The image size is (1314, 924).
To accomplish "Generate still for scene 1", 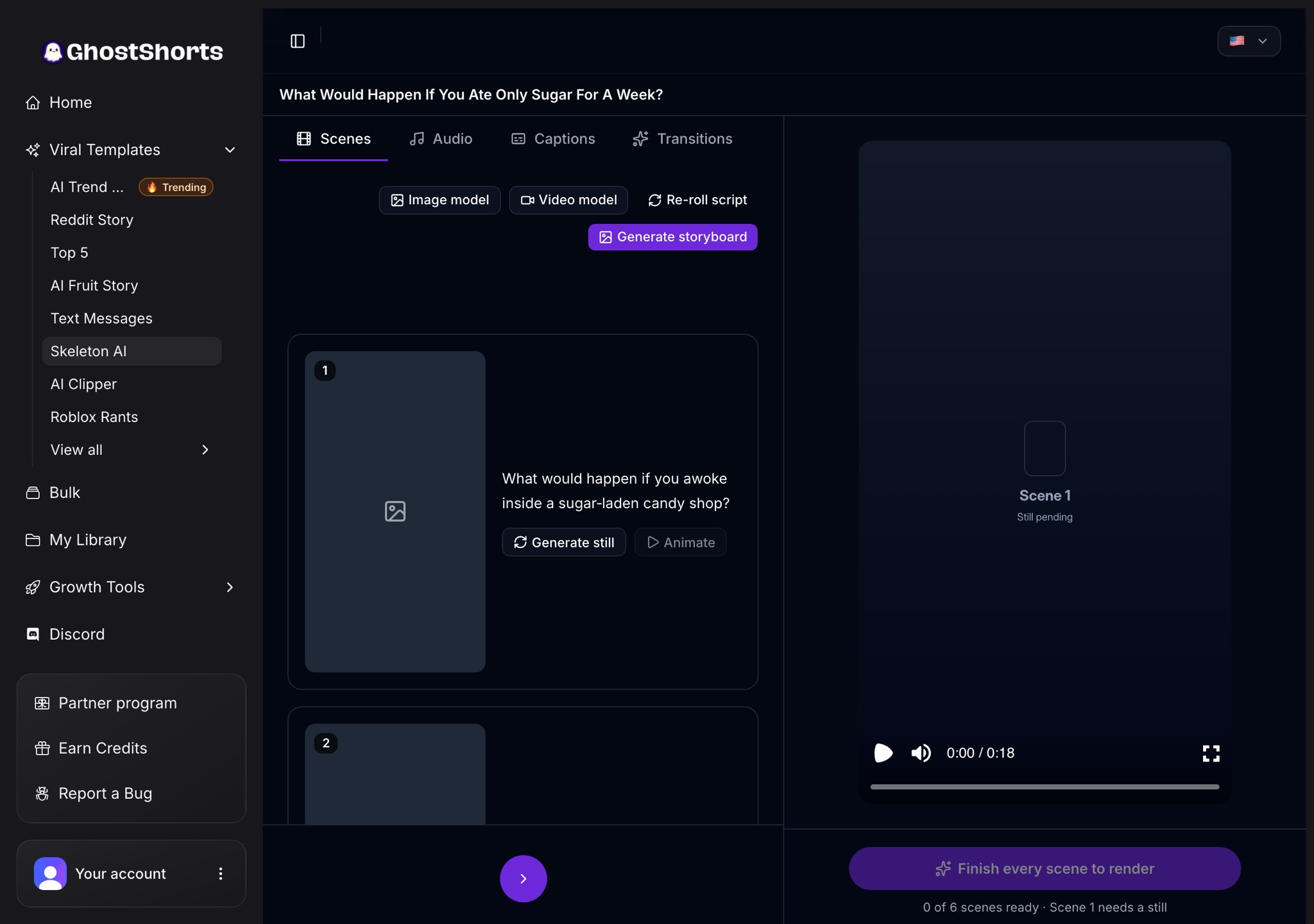I will (564, 542).
